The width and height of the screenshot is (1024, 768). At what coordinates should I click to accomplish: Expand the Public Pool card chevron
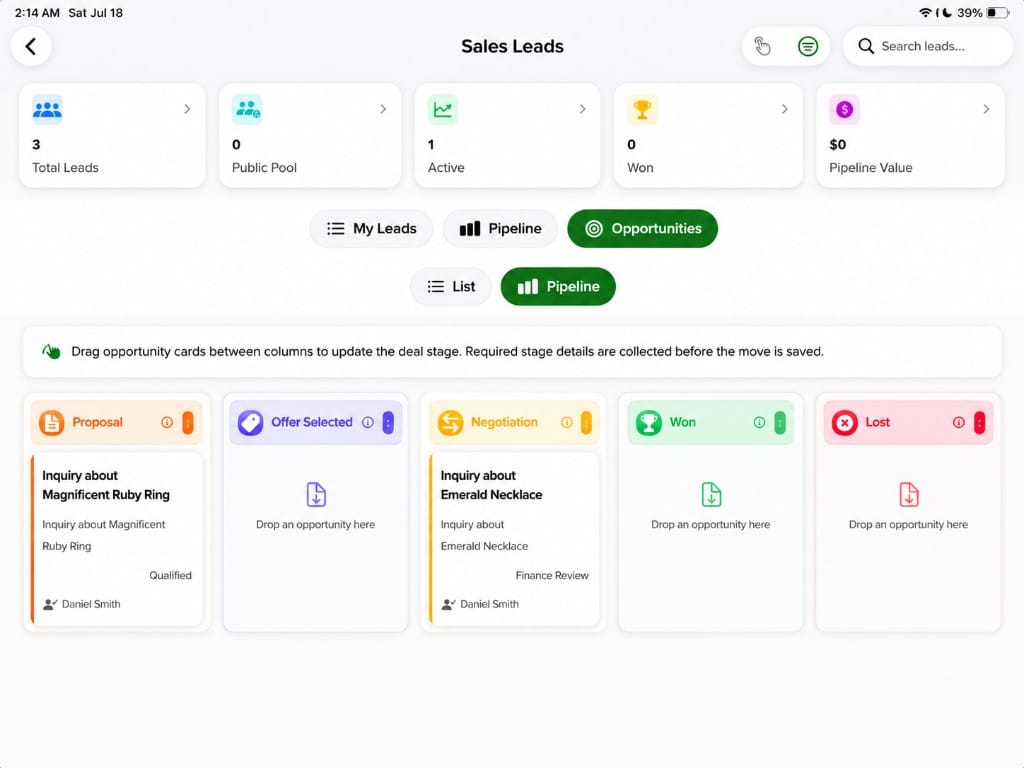(383, 109)
